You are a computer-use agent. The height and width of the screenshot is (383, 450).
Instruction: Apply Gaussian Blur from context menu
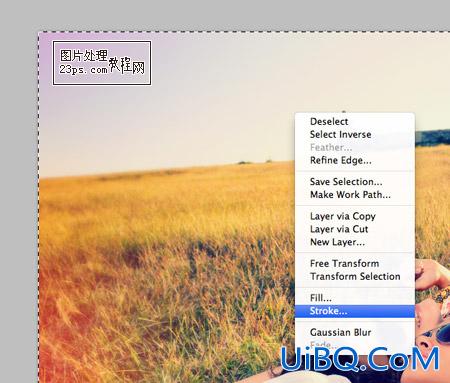355,332
